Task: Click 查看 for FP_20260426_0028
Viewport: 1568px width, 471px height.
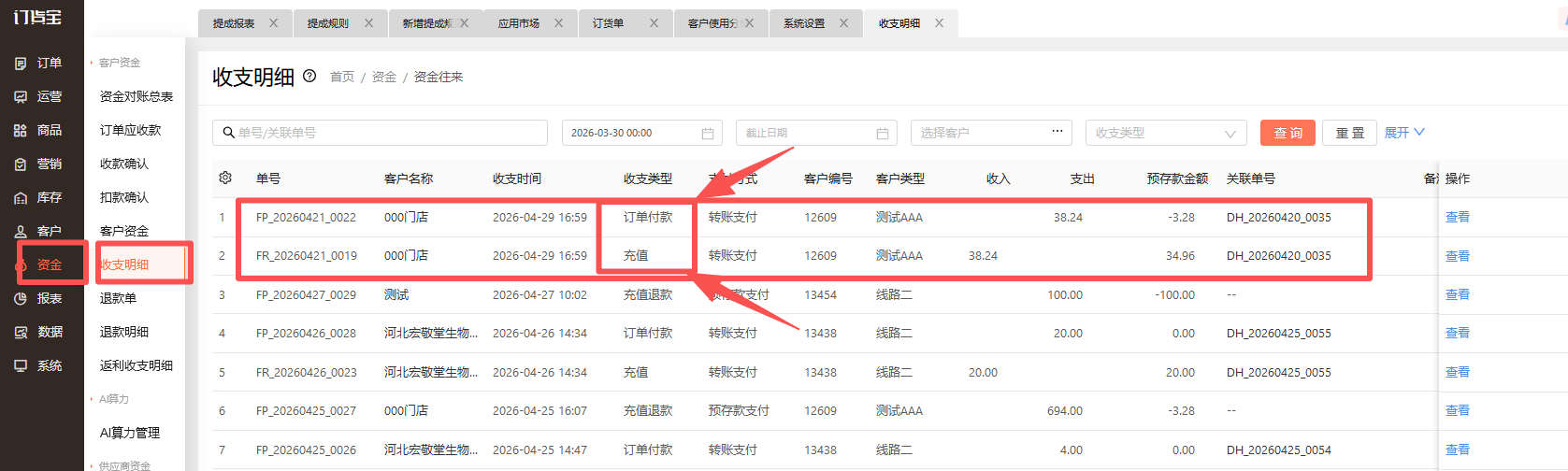Action: point(1458,333)
